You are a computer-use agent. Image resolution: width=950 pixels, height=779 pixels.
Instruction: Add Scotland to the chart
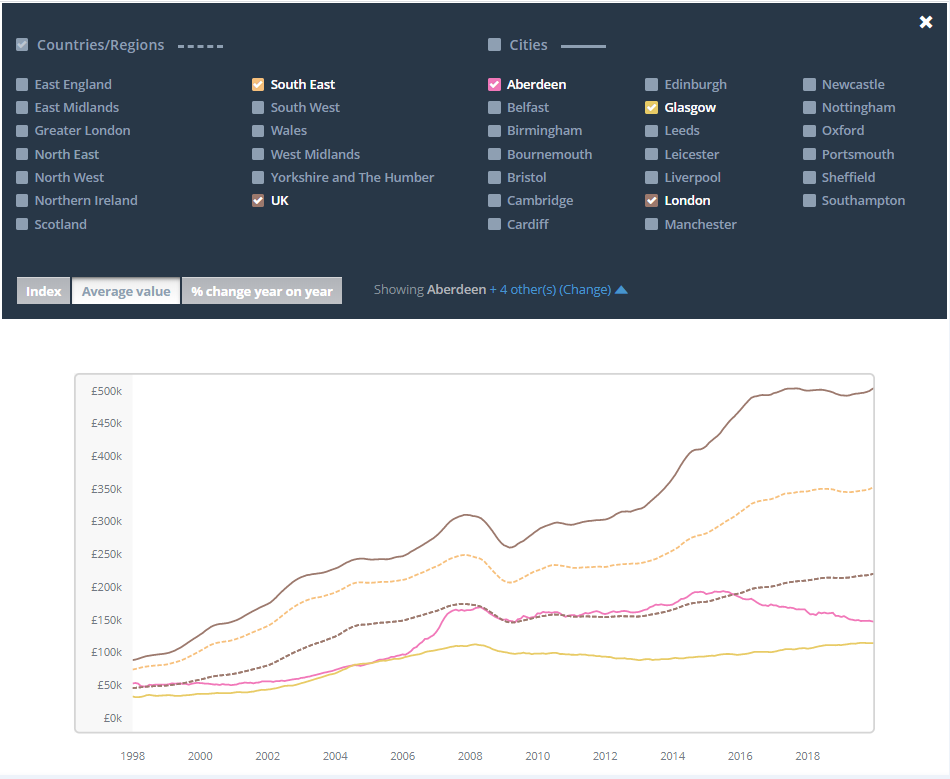pos(22,225)
